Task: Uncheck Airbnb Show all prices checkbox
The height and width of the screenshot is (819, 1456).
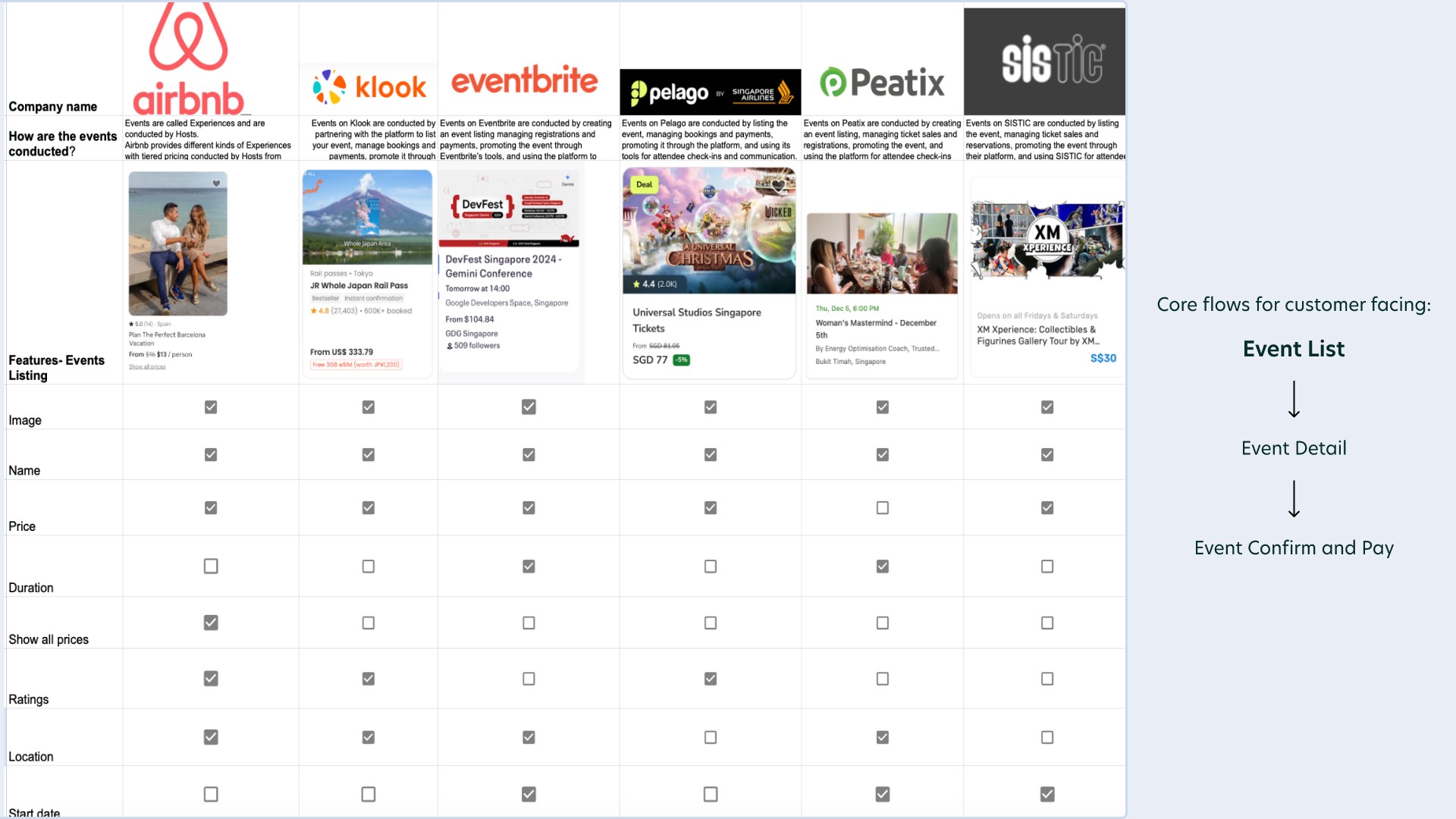Action: 211,623
